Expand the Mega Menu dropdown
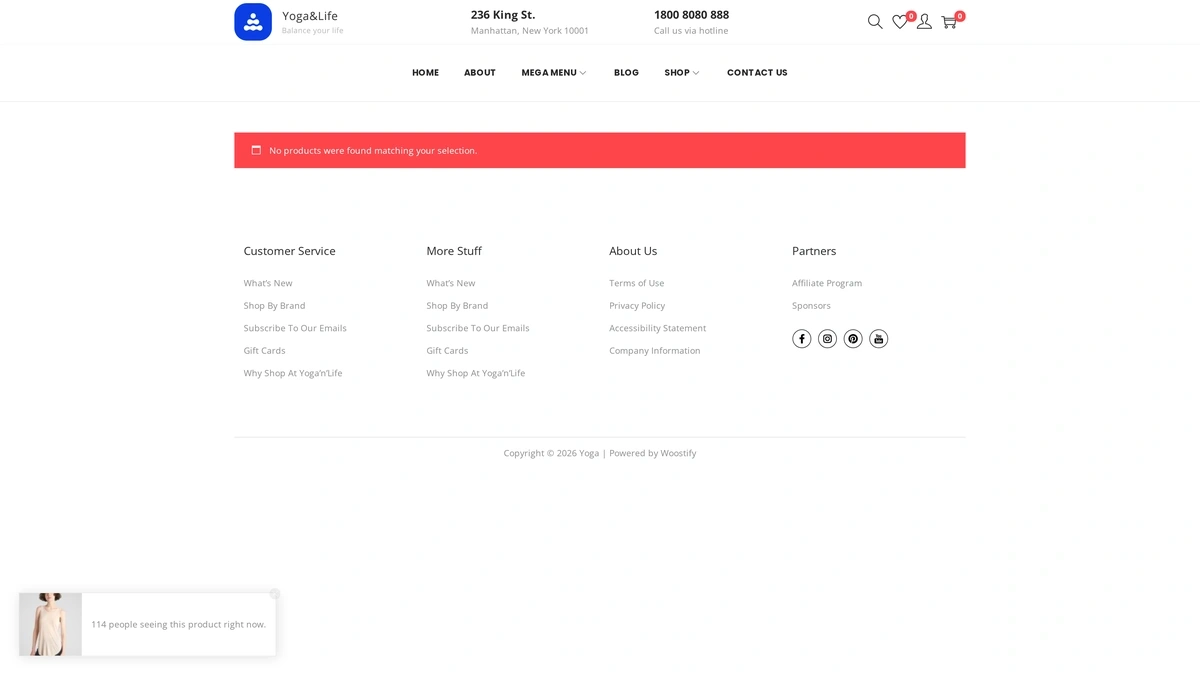 pyautogui.click(x=553, y=73)
